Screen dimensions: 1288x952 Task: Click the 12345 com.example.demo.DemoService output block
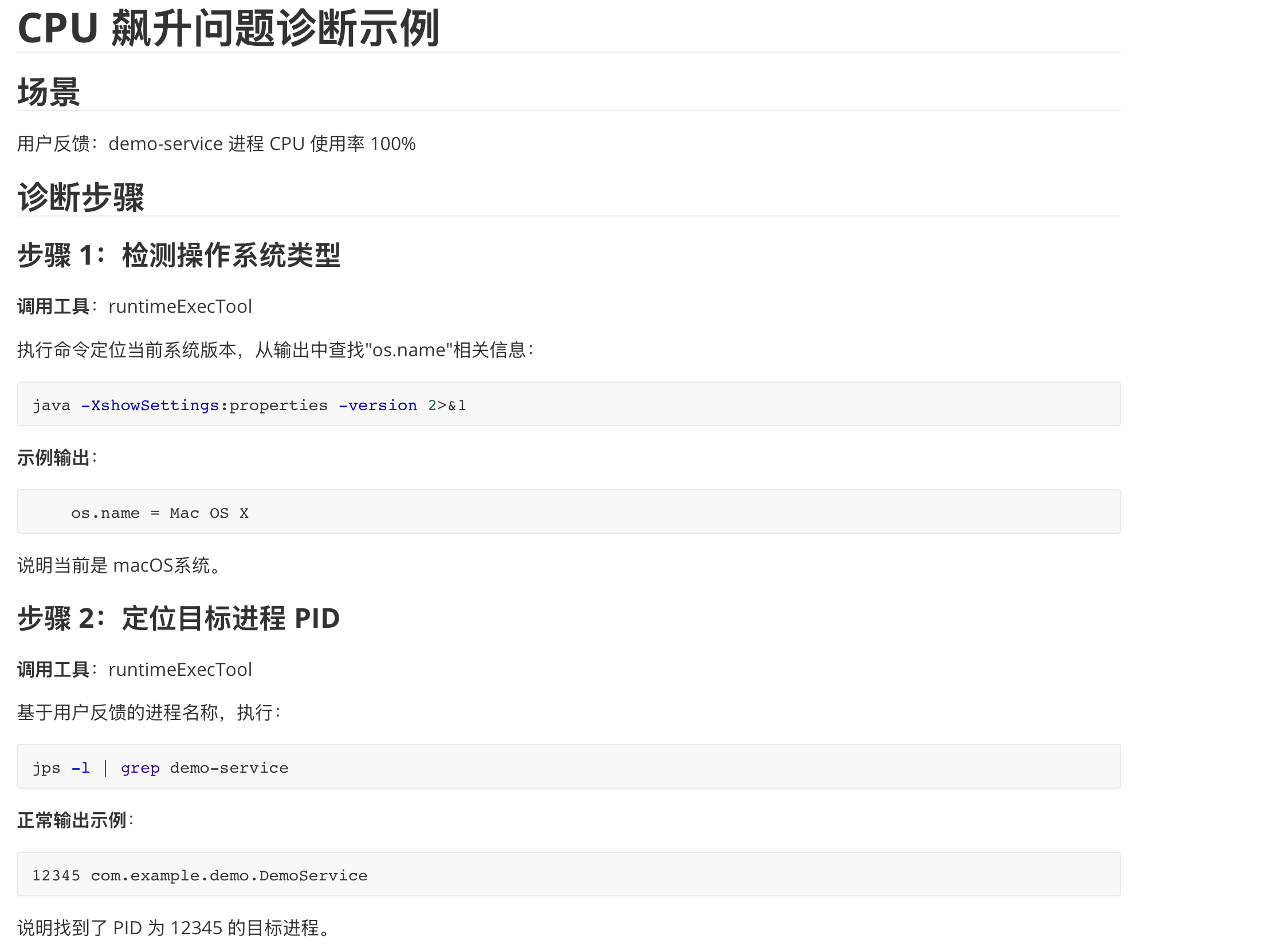[x=568, y=874]
